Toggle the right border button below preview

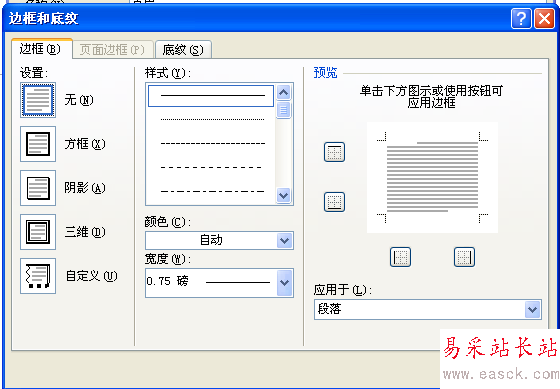click(464, 257)
